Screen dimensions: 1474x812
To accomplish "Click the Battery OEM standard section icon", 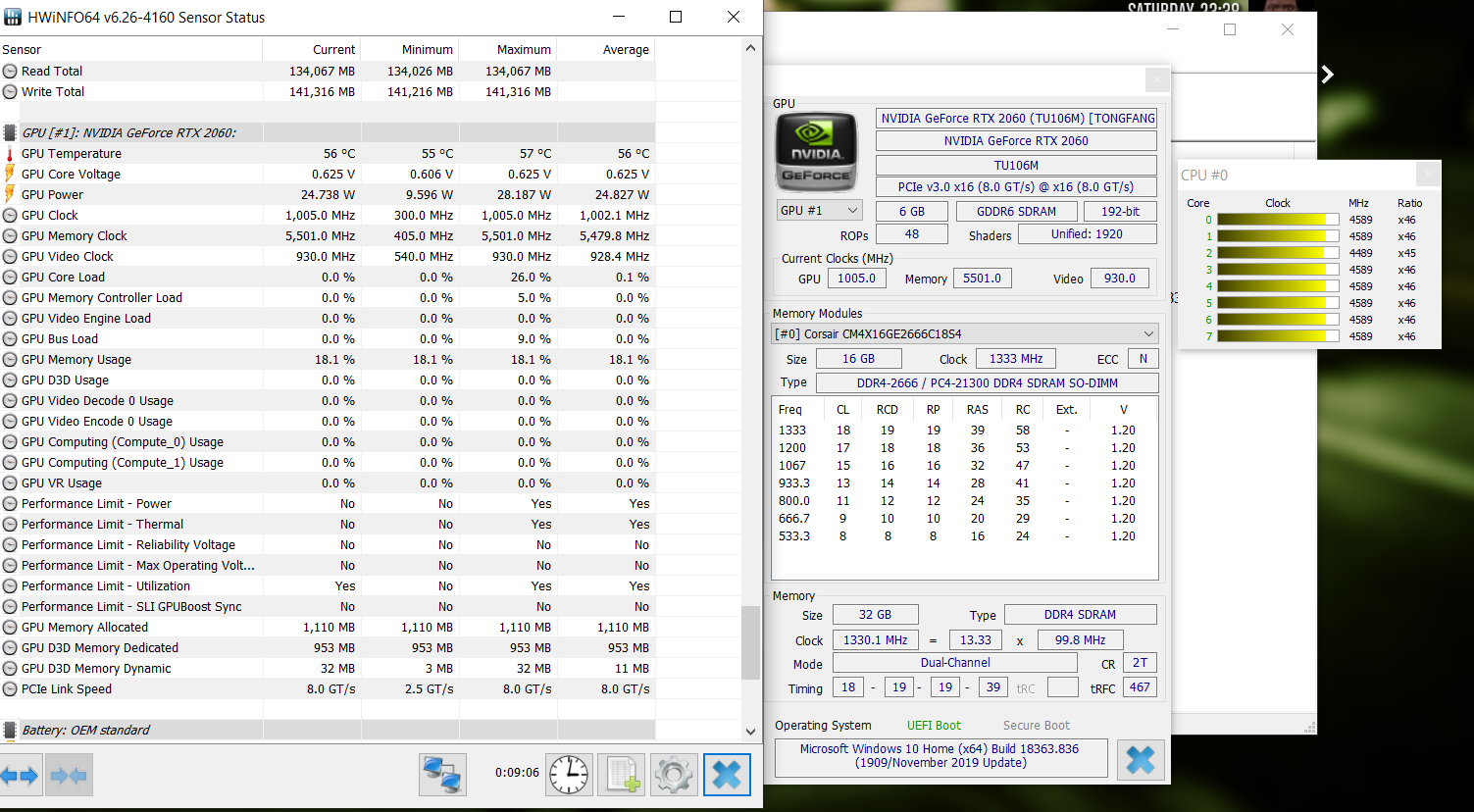I will pos(10,731).
